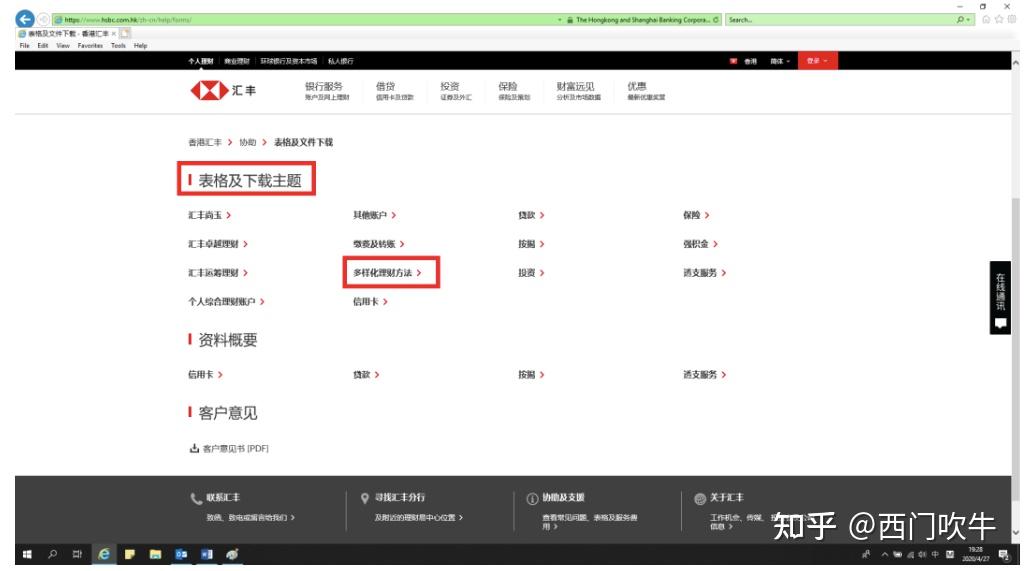Click the 香港汇丰 breadcrumb link

[x=204, y=142]
